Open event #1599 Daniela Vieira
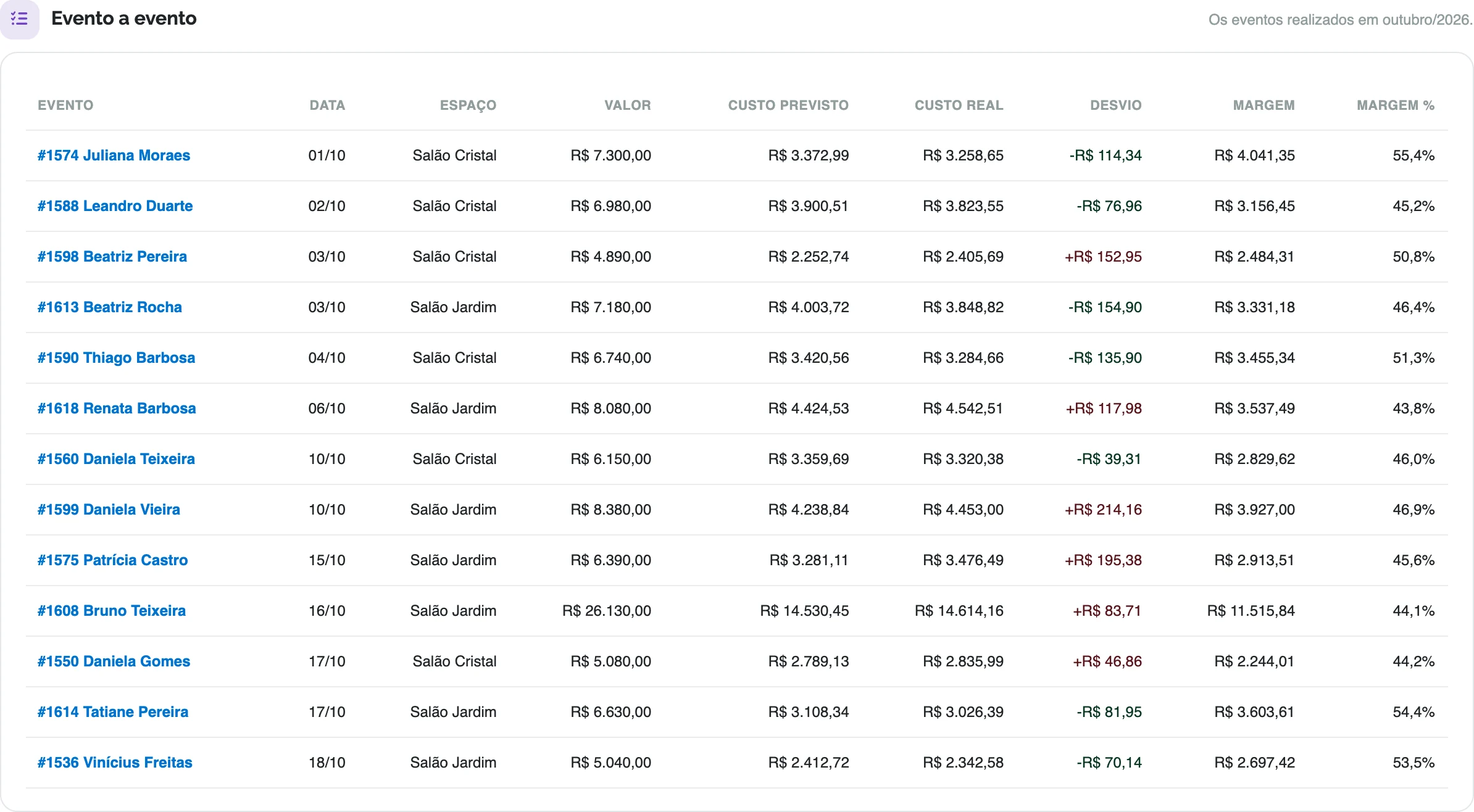Image resolution: width=1474 pixels, height=812 pixels. [109, 510]
